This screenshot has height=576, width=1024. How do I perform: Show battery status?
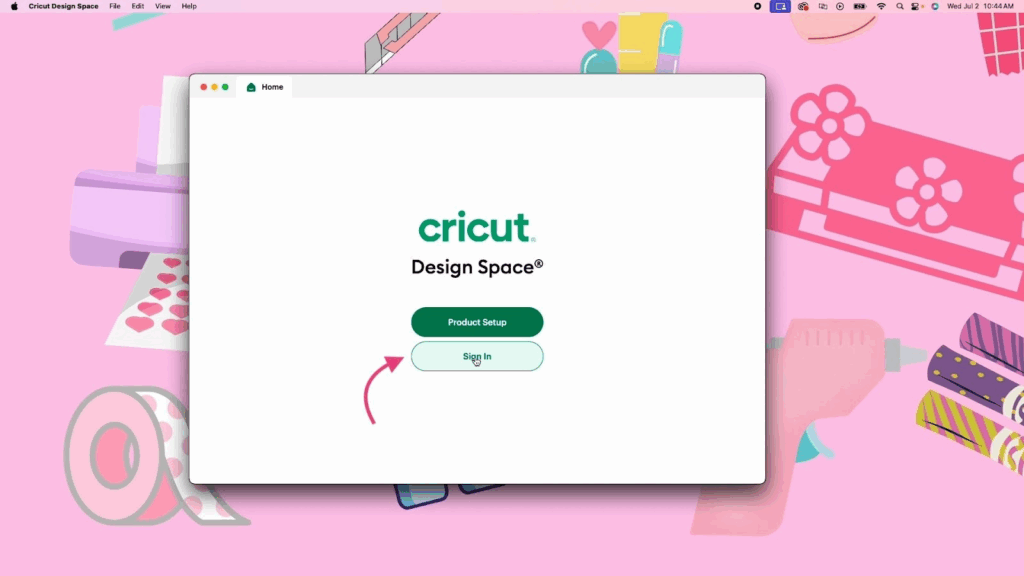[x=860, y=7]
